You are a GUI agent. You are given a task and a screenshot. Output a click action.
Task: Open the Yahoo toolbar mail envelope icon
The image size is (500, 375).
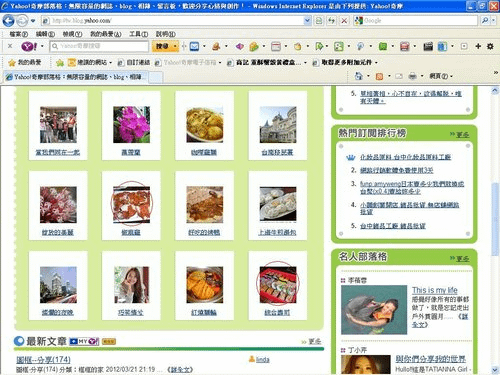(195, 46)
